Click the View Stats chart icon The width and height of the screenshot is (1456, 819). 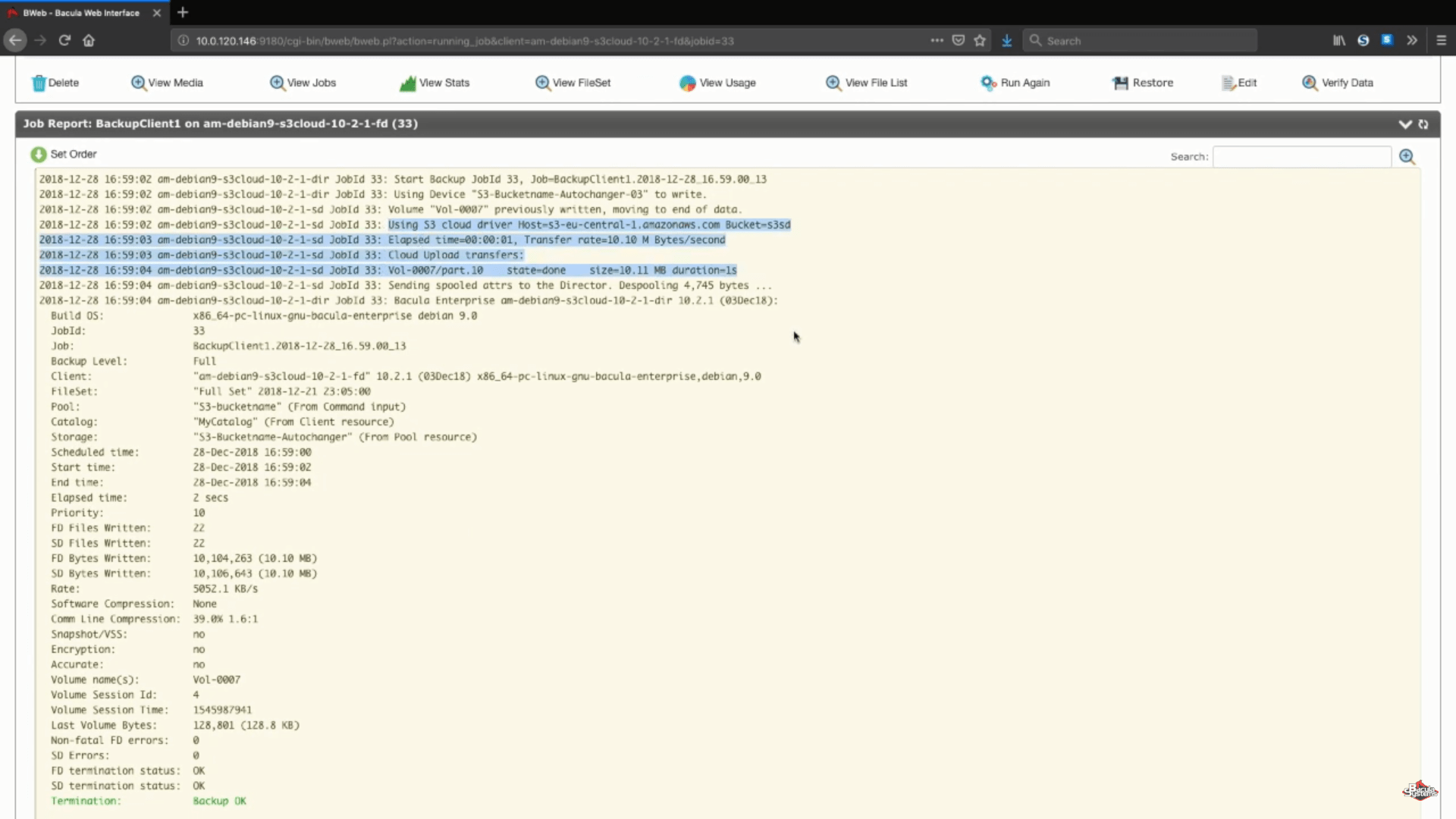click(x=408, y=83)
